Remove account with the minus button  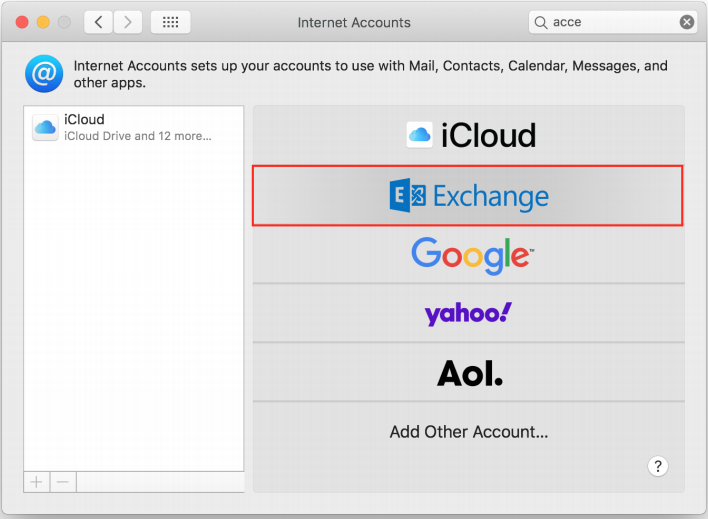63,482
